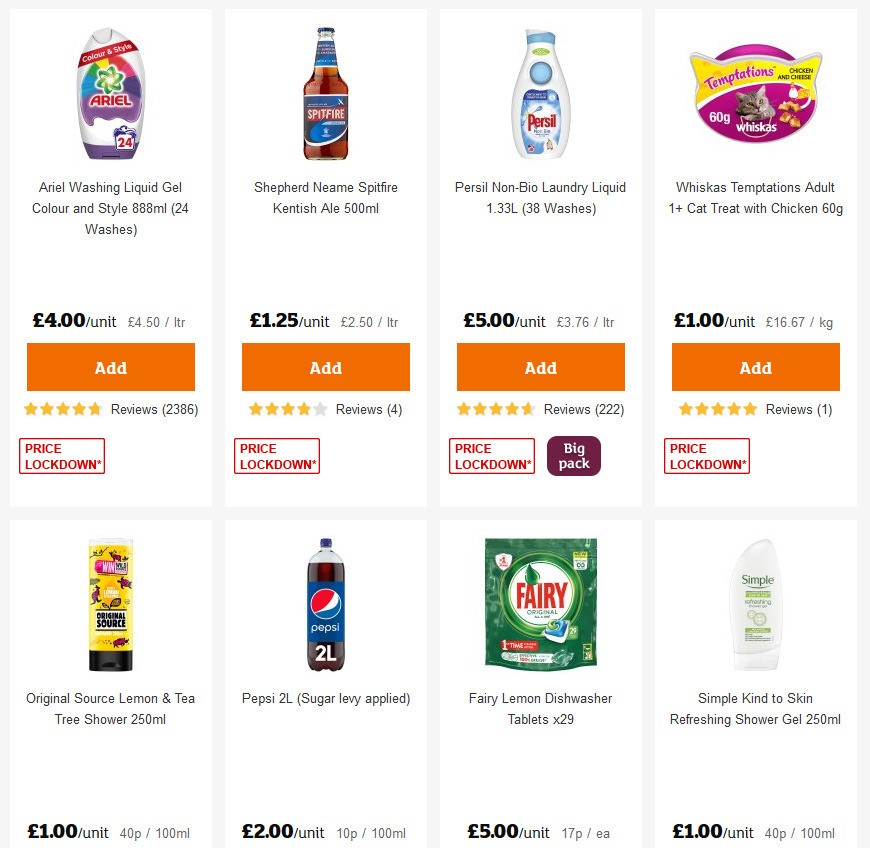
Task: Add Whiskas Temptations to basket
Action: 755,367
